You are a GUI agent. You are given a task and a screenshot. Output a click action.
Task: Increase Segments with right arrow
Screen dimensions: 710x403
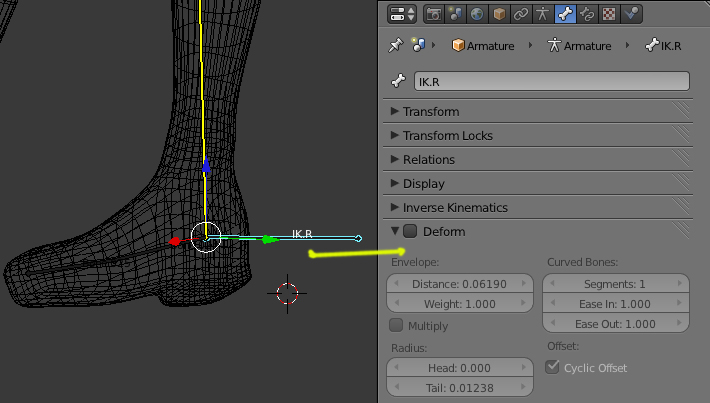coord(680,283)
